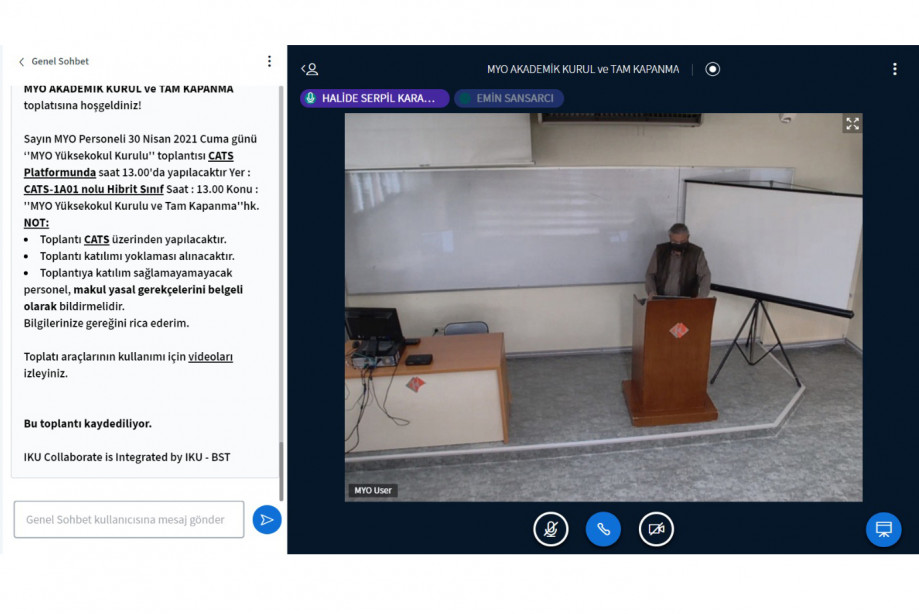Click the "CATS-1A01 nolu Hibrit Sınıf" link
The width and height of the screenshot is (919, 614).
[93, 189]
